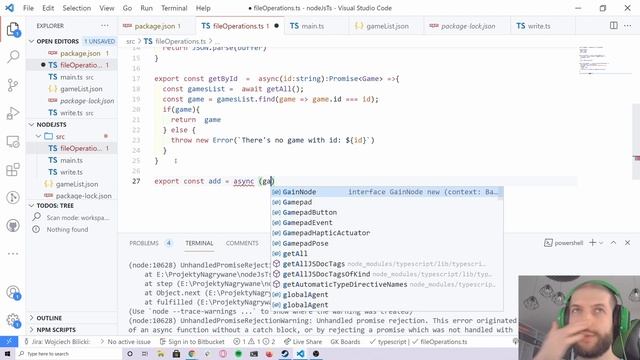
Task: Open Windows Start menu
Action: click(7, 353)
